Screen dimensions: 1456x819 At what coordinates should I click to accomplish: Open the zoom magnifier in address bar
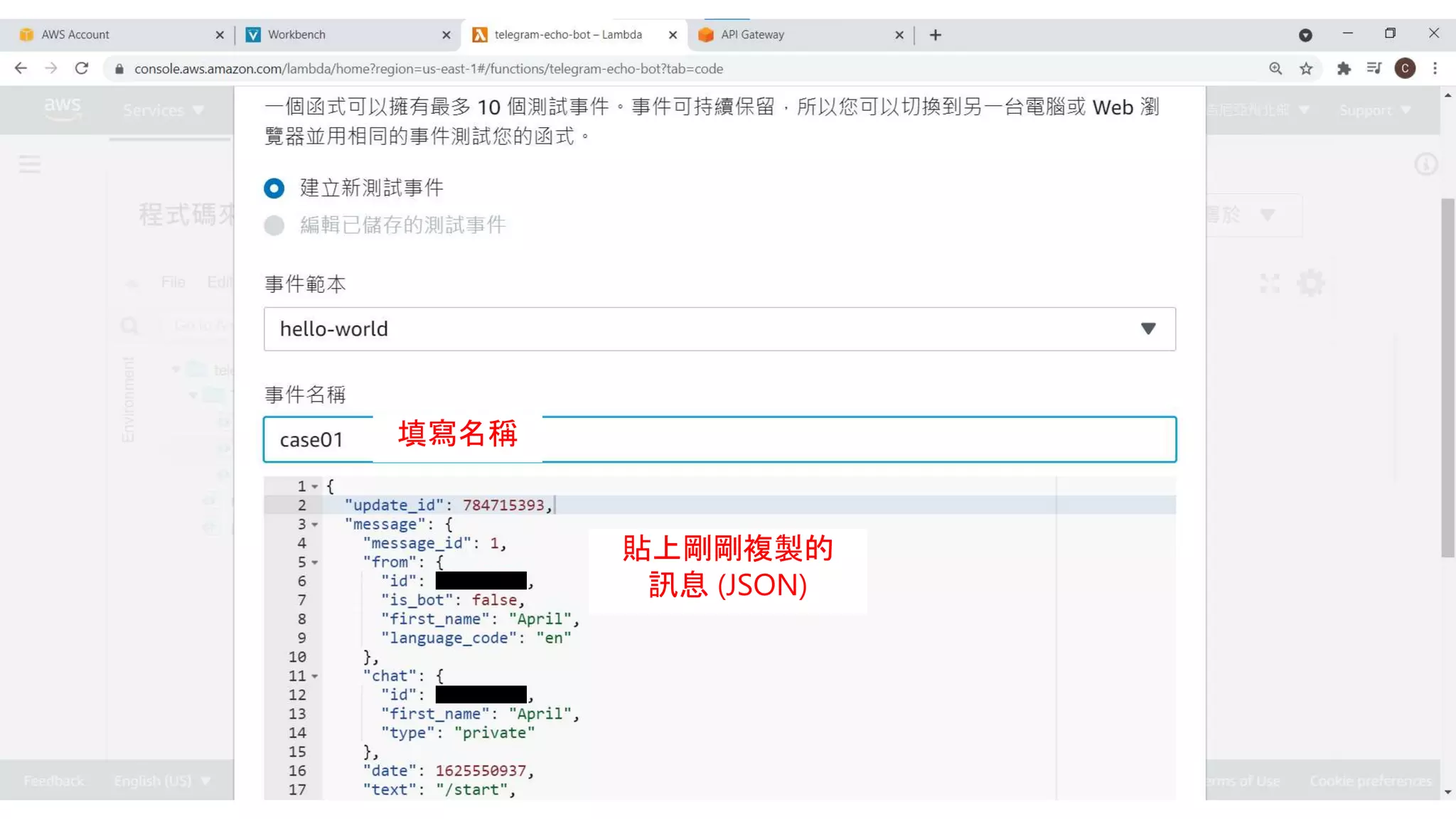1275,68
